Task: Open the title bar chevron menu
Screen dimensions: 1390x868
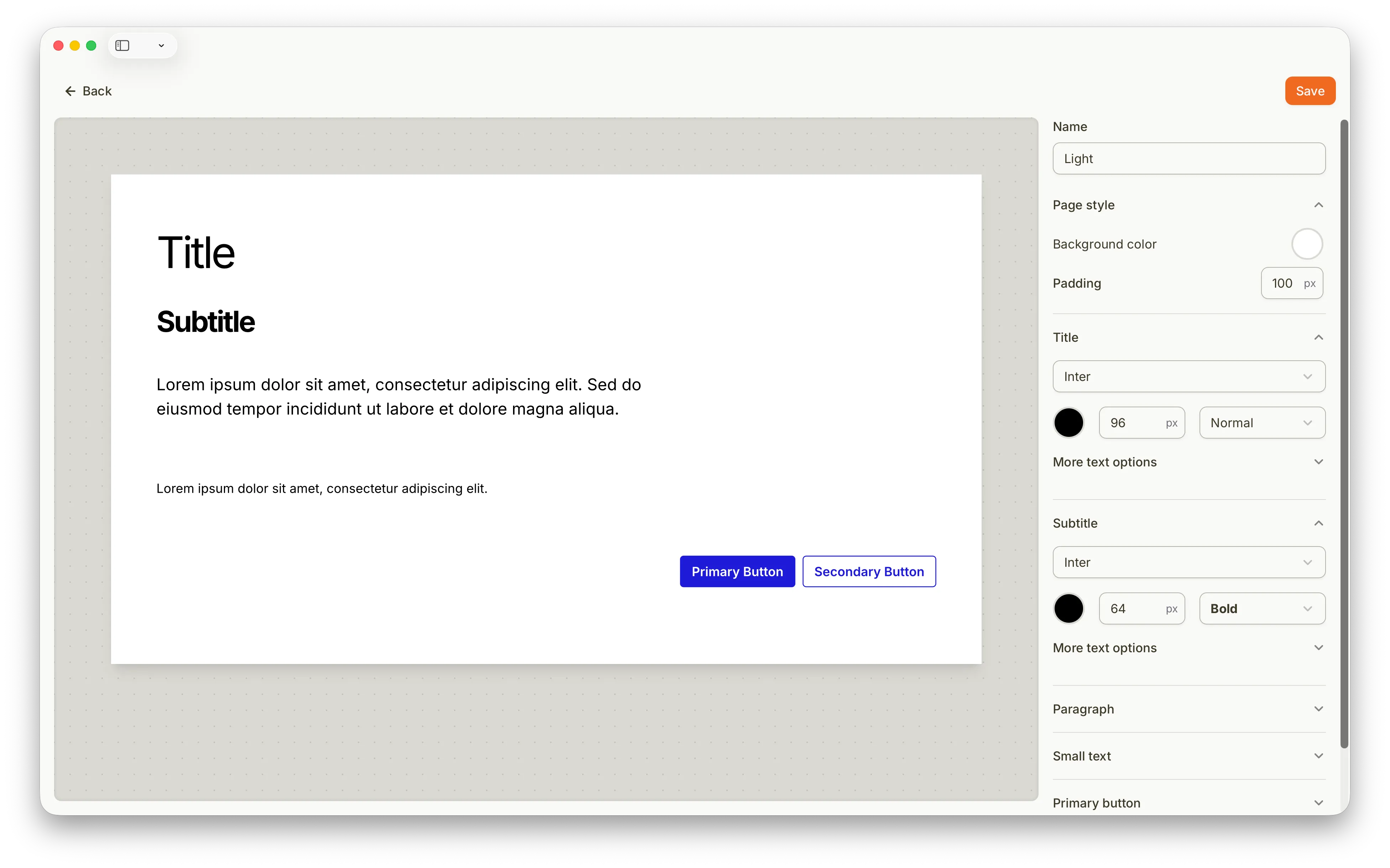Action: (161, 45)
